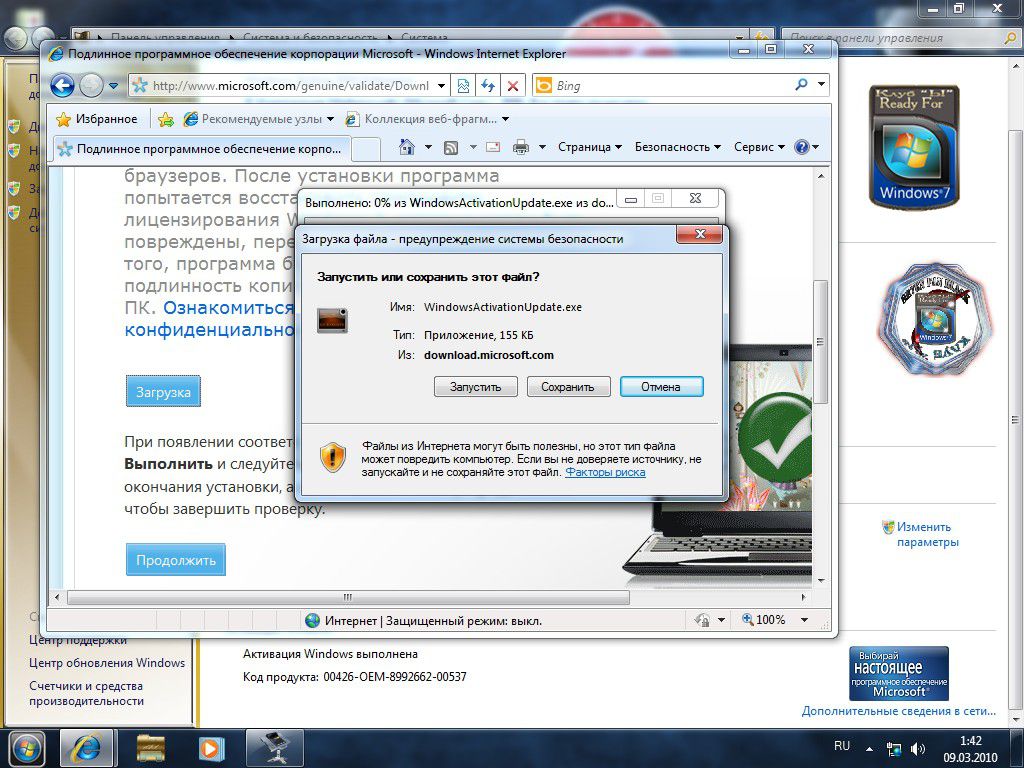Select the Подлинное программное обеспечение tab
Screen dimensions: 1024x768
coord(201,149)
